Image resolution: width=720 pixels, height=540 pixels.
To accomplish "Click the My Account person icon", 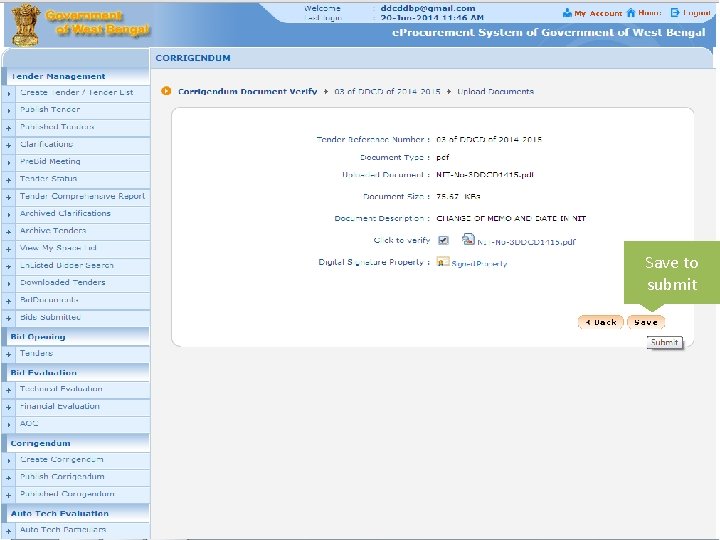I will [567, 13].
